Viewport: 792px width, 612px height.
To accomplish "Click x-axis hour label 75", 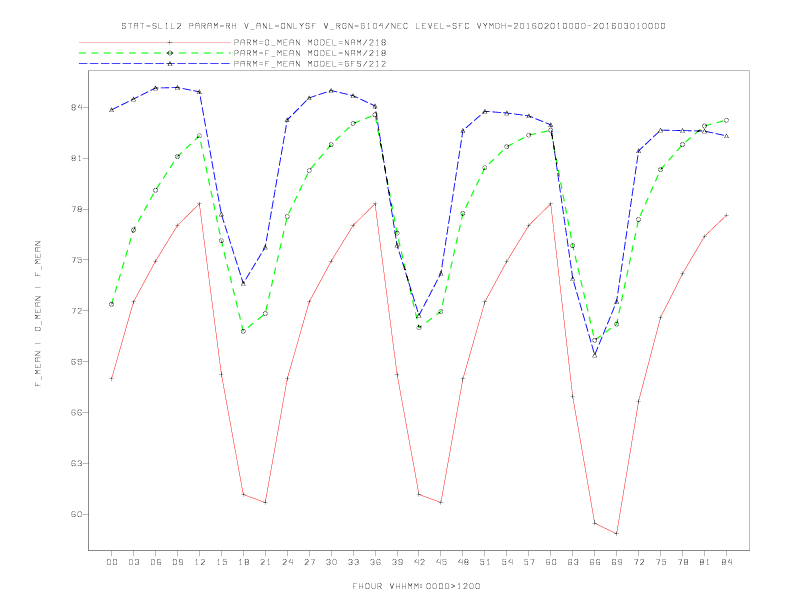I will (661, 562).
